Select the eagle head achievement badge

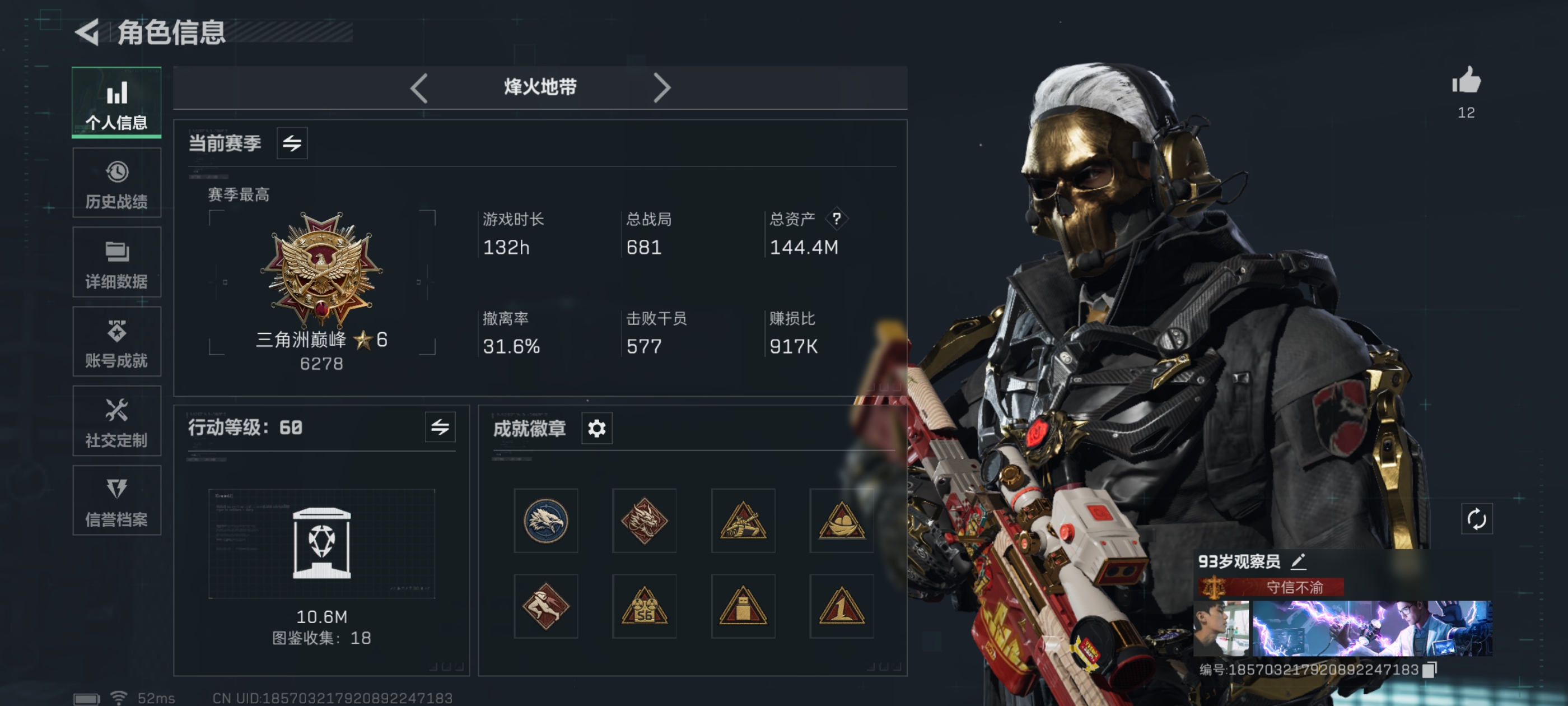[545, 521]
